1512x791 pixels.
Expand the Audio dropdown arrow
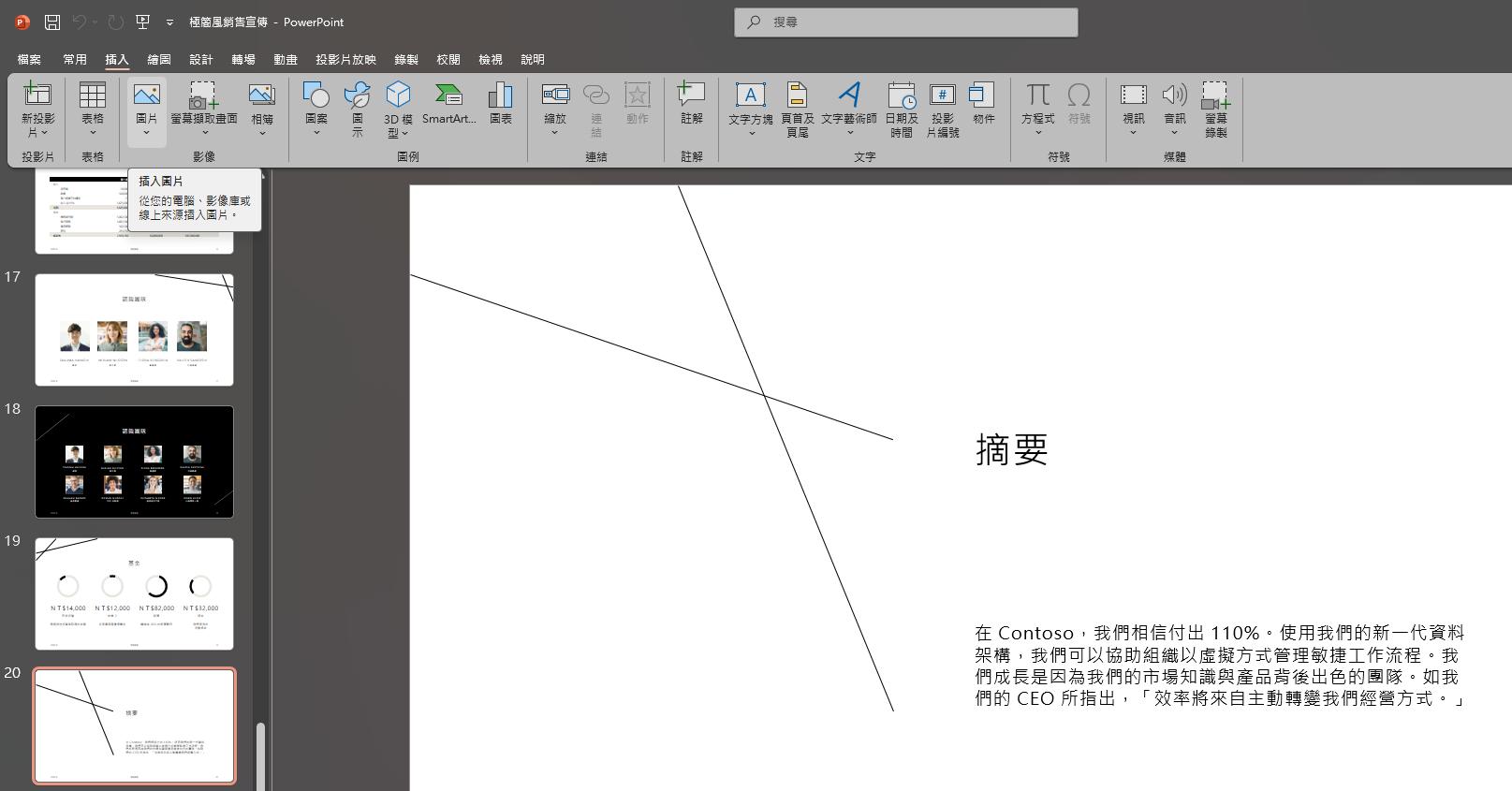[1175, 133]
